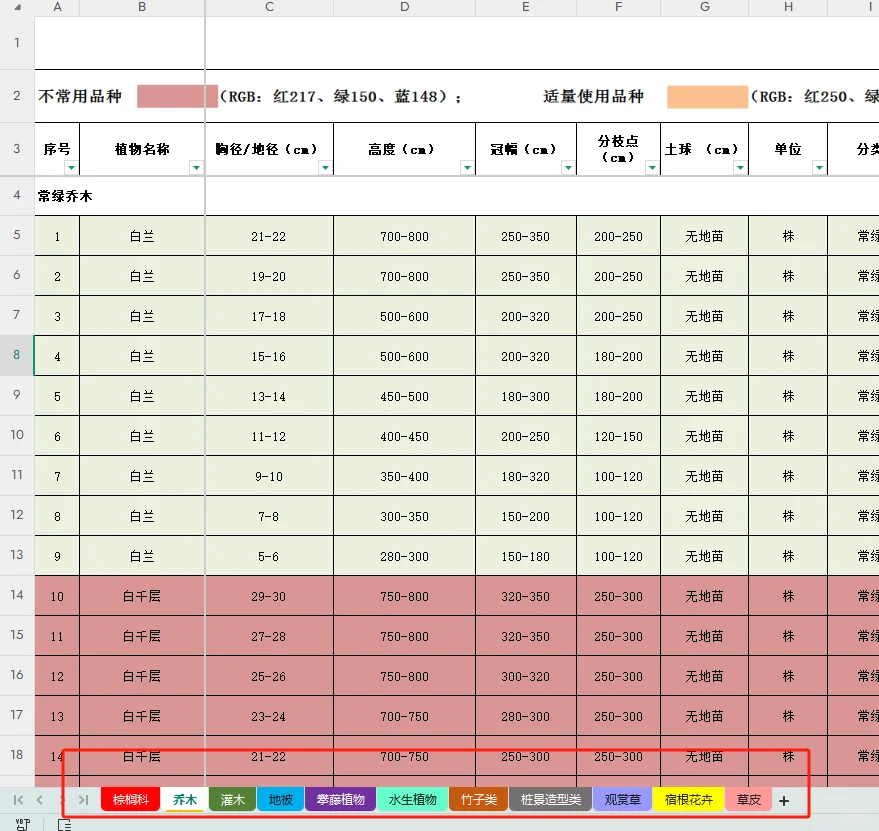Select column F header

(x=618, y=7)
